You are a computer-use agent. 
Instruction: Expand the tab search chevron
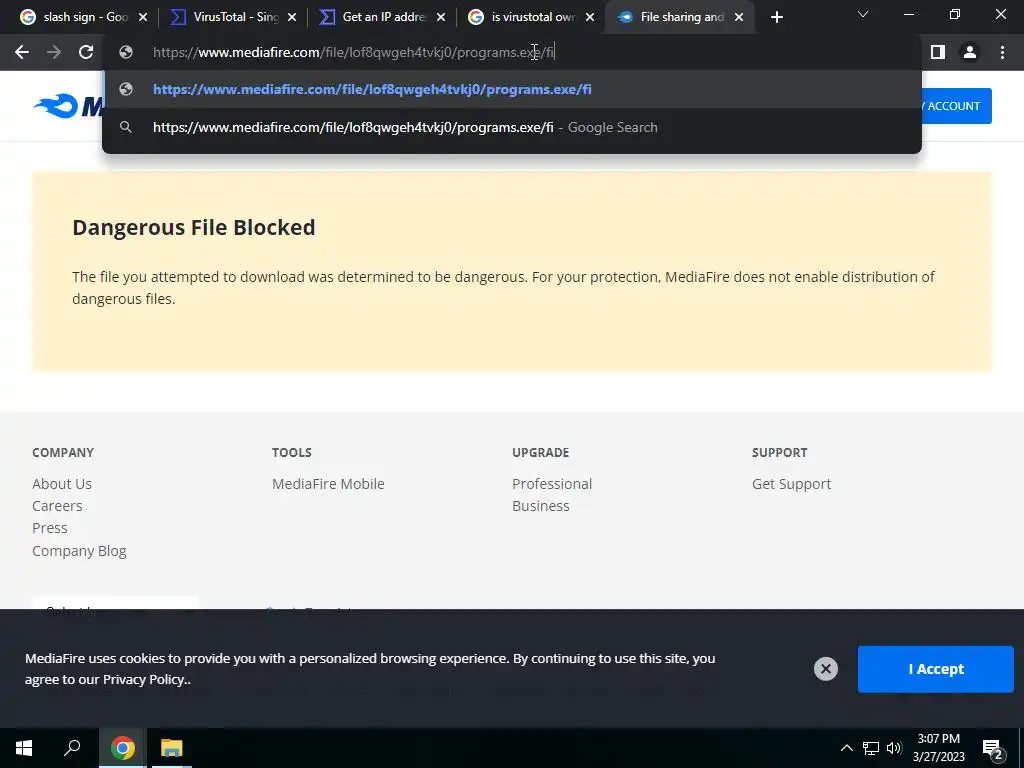coord(863,14)
